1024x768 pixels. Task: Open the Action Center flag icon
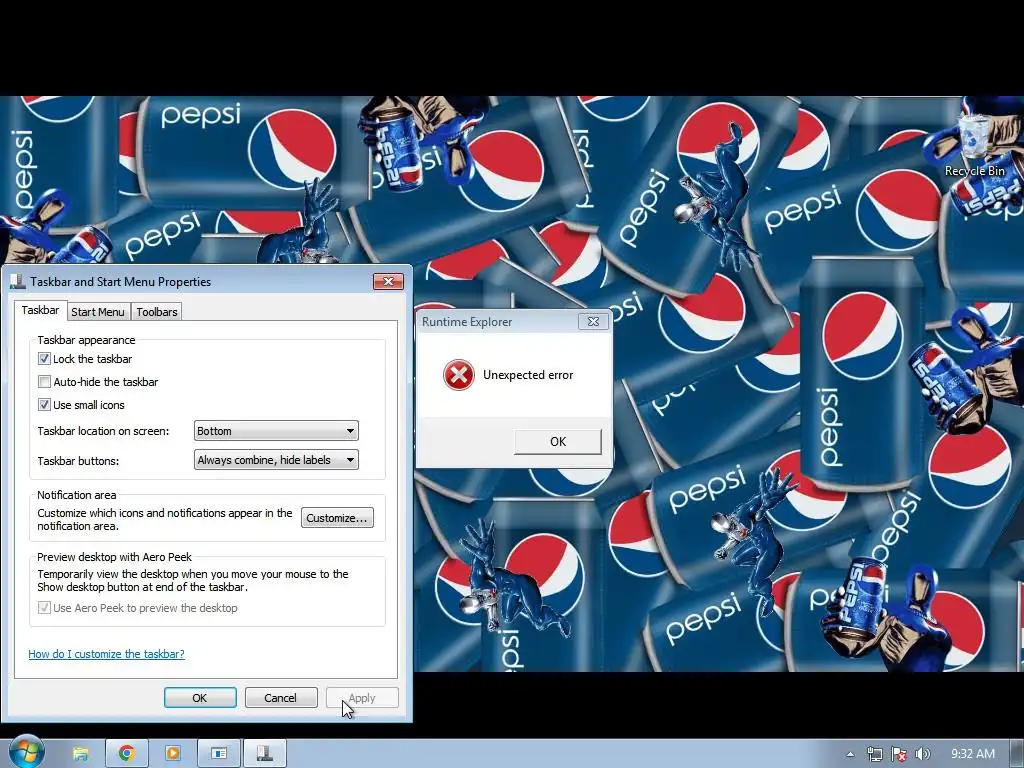[x=899, y=754]
